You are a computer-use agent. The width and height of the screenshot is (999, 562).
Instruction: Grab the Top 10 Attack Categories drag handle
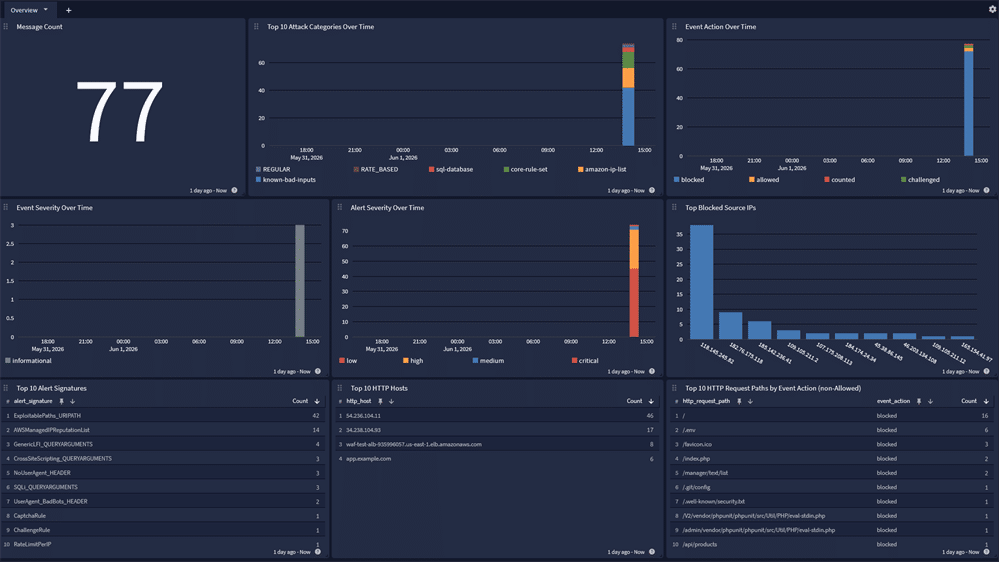pos(256,27)
